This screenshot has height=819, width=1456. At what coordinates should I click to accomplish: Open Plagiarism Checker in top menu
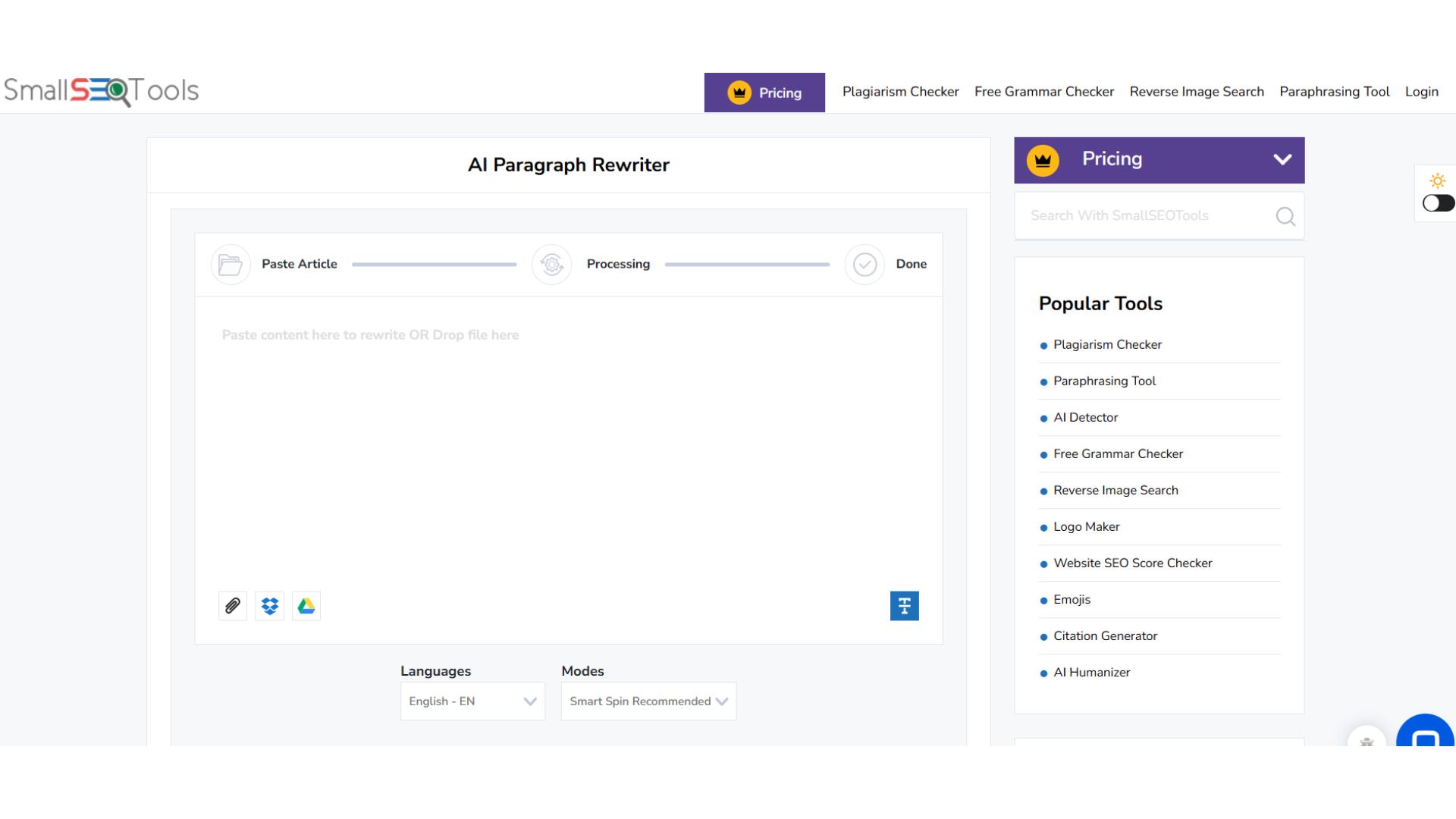[900, 92]
